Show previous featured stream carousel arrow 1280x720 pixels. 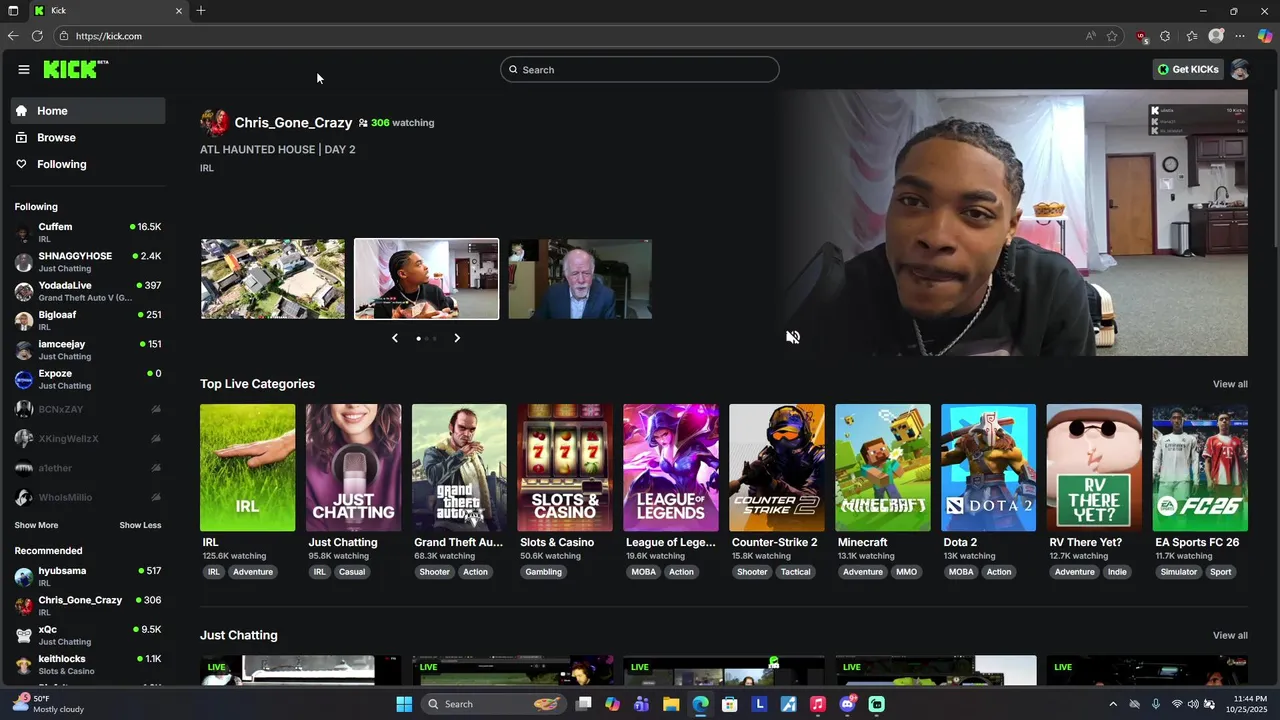(395, 338)
